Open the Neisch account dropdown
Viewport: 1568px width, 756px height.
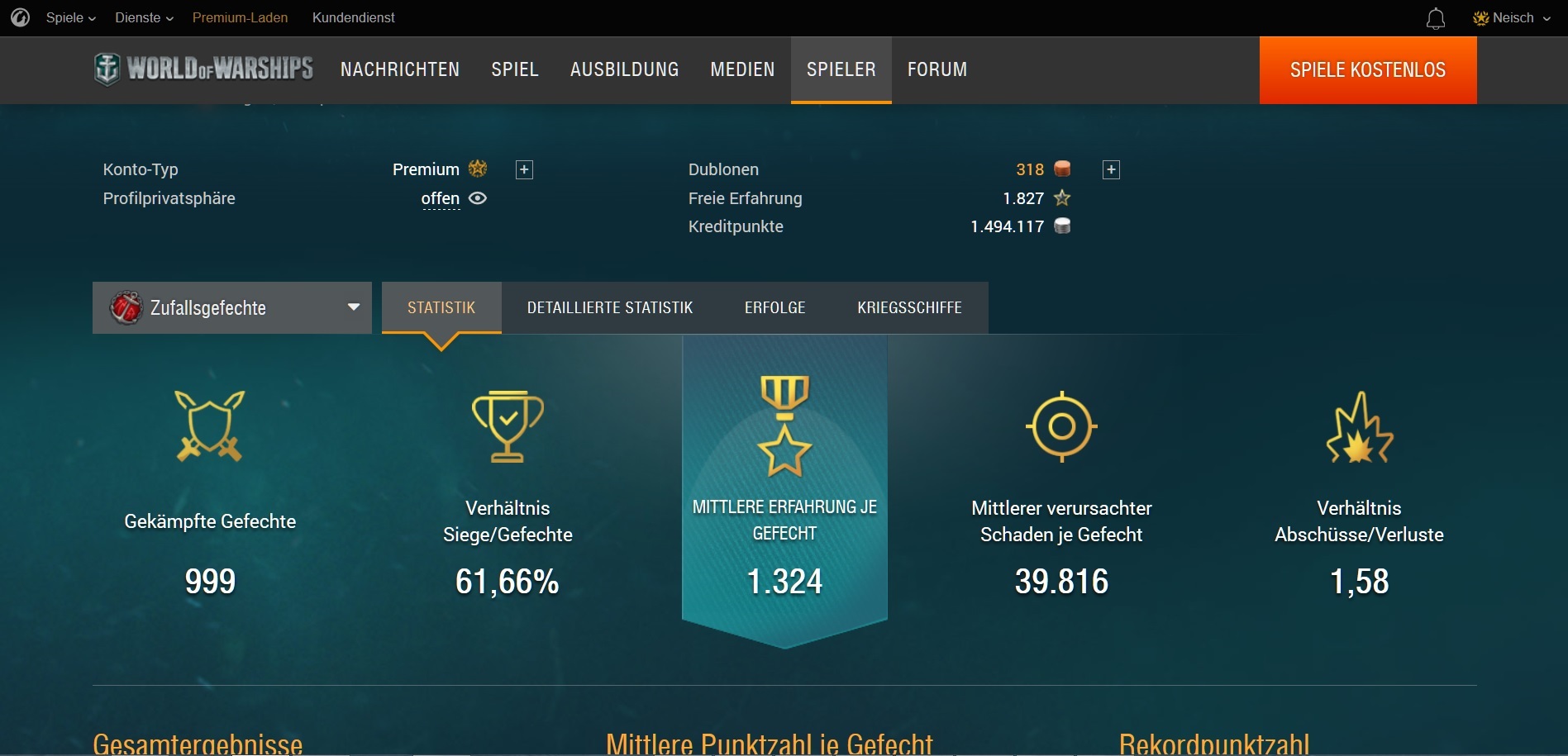click(1512, 17)
